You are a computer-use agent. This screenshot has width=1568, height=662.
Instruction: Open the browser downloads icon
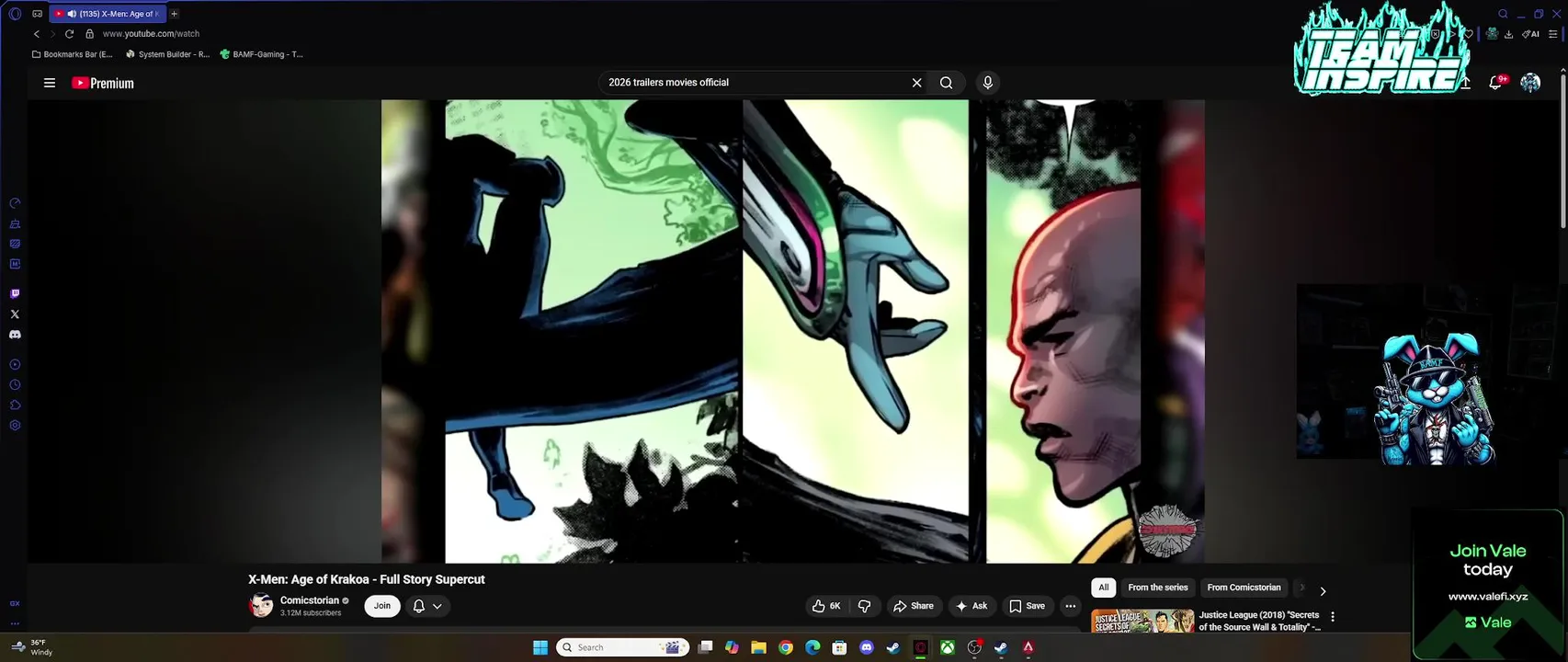(x=1508, y=34)
